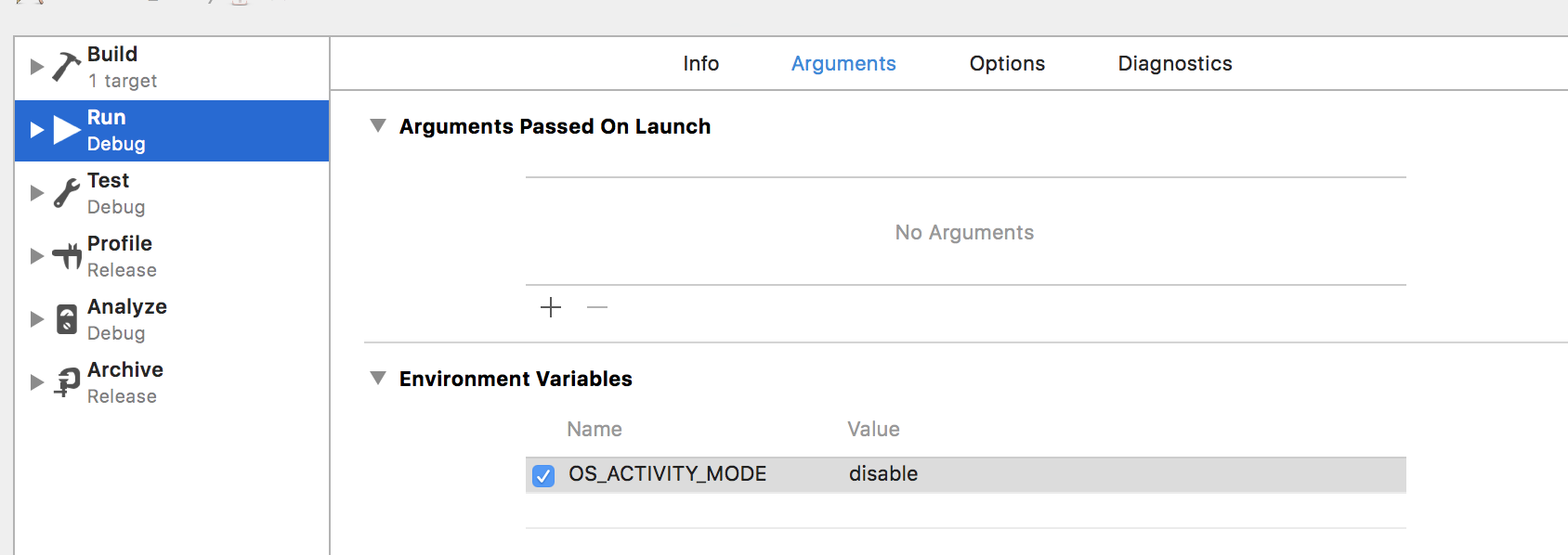Viewport: 1568px width, 555px height.
Task: Switch to the Diagnostics tab
Action: point(1174,63)
